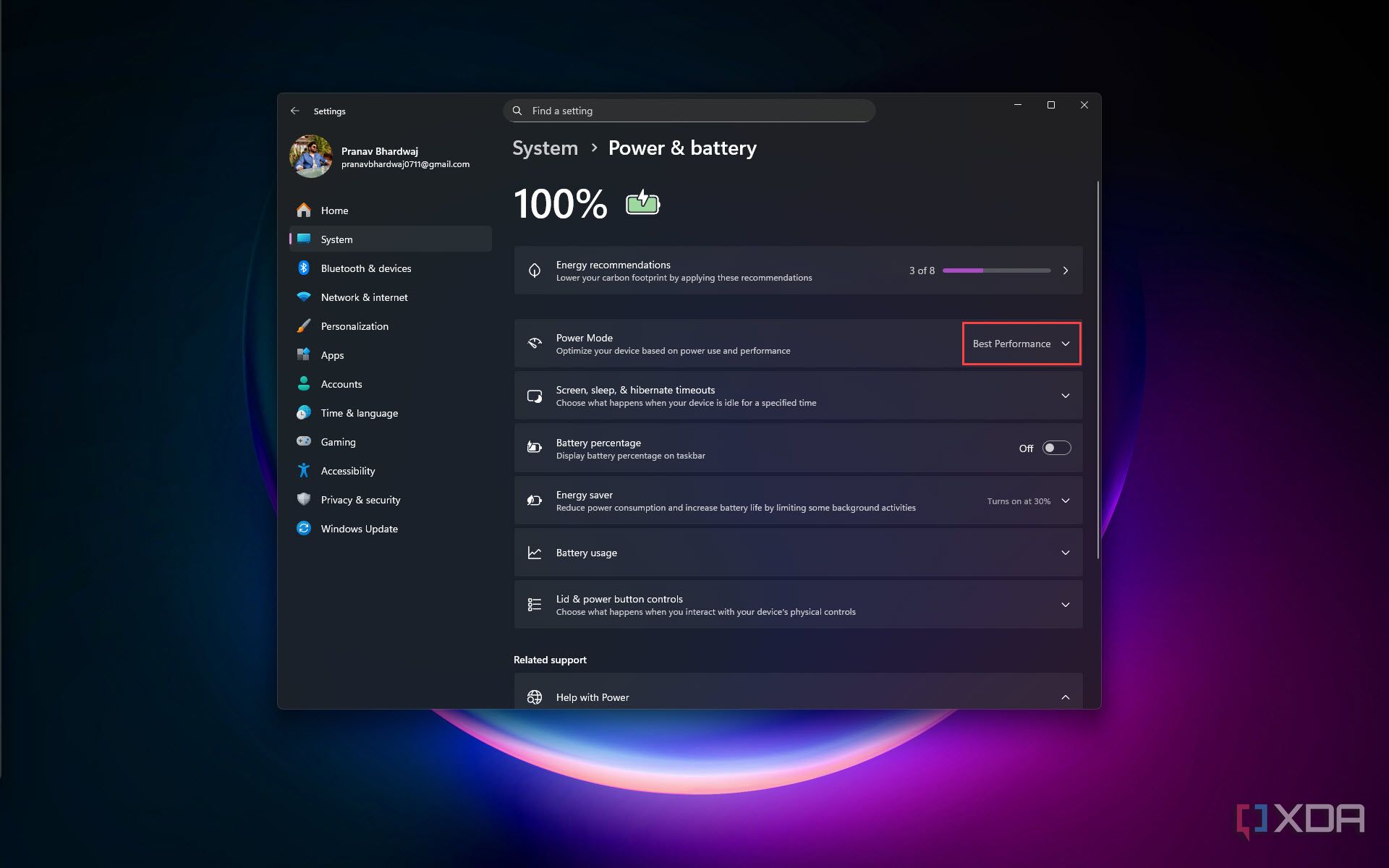Viewport: 1389px width, 868px height.
Task: Click the Related support heading text
Action: (550, 660)
